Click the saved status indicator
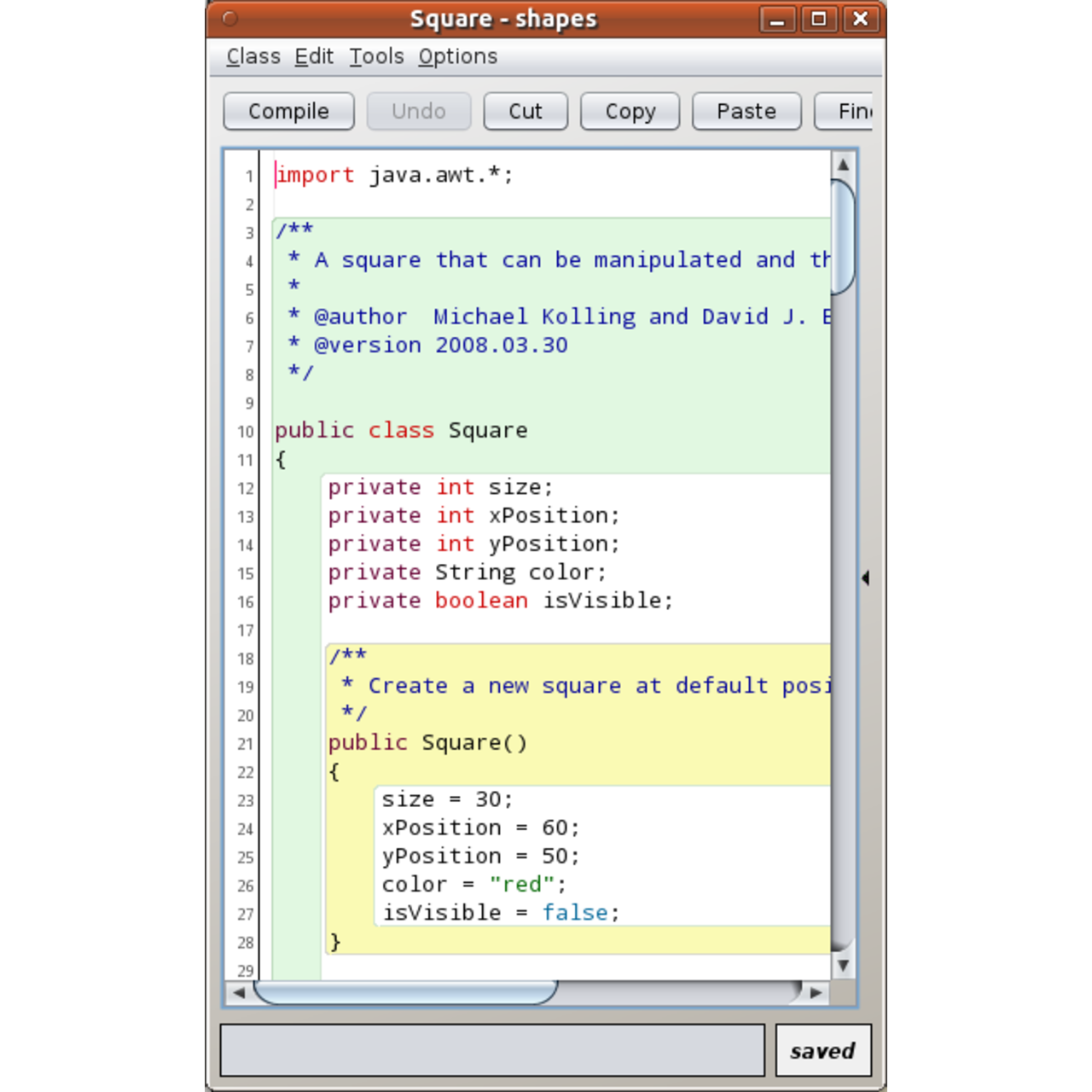1092x1092 pixels. click(x=822, y=1050)
